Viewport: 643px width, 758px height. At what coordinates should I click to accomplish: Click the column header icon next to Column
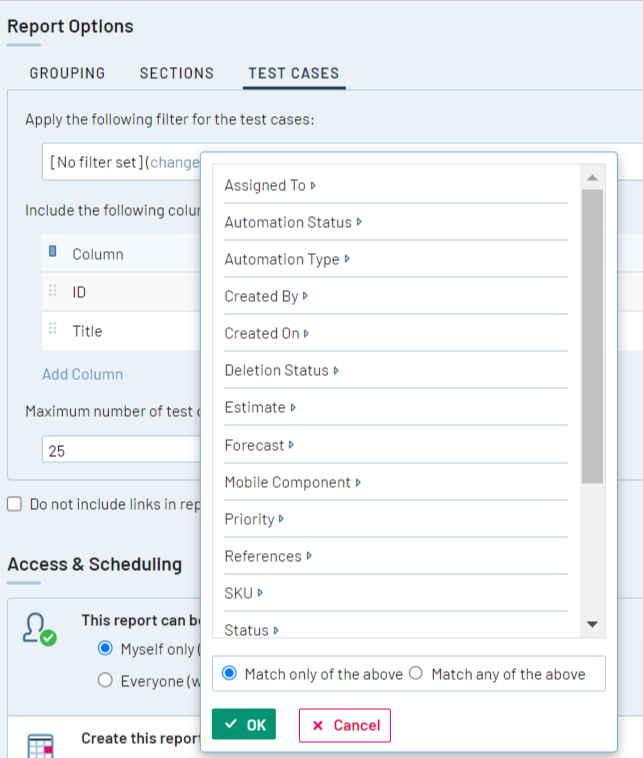click(x=53, y=253)
